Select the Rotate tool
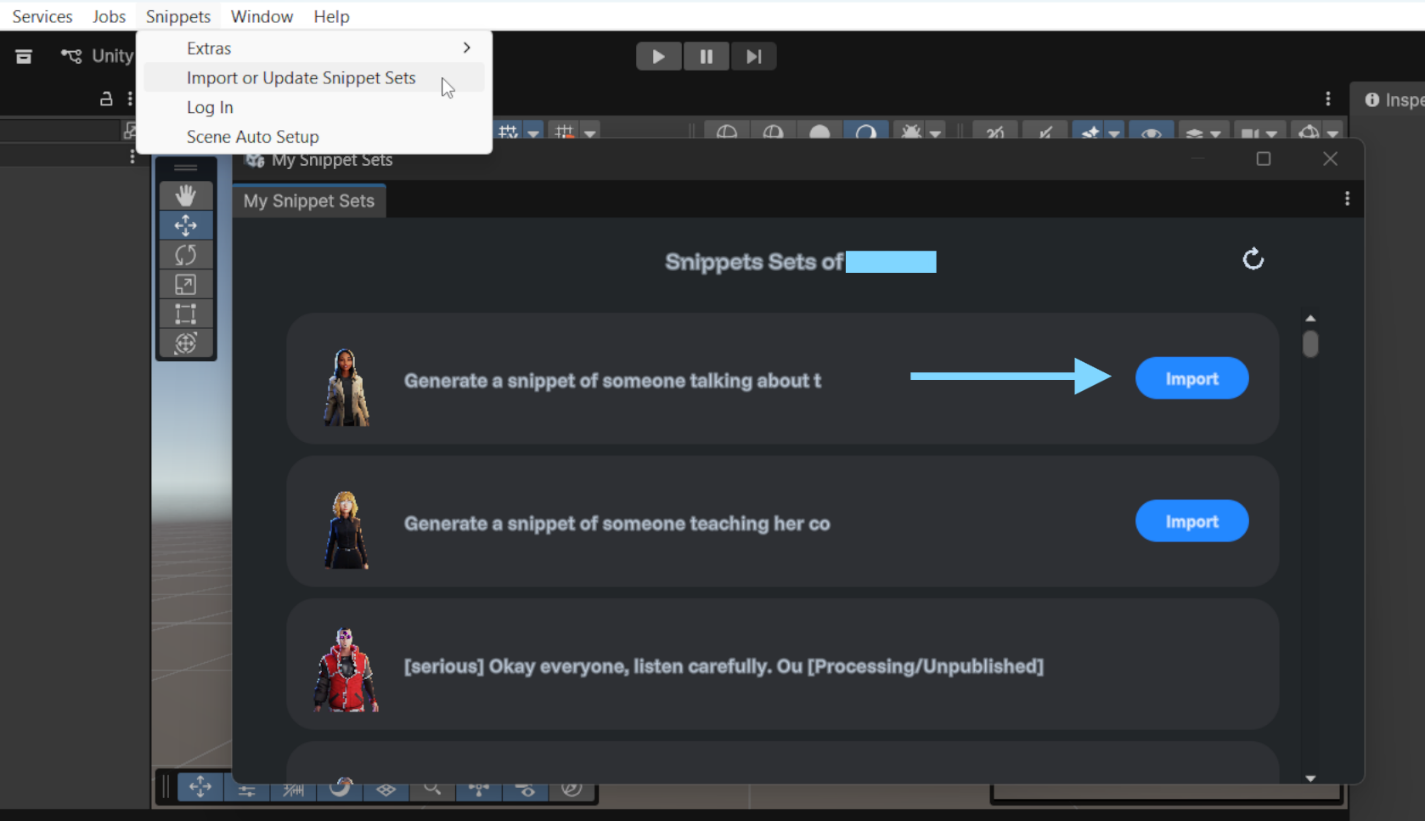Image resolution: width=1425 pixels, height=821 pixels. (x=185, y=255)
